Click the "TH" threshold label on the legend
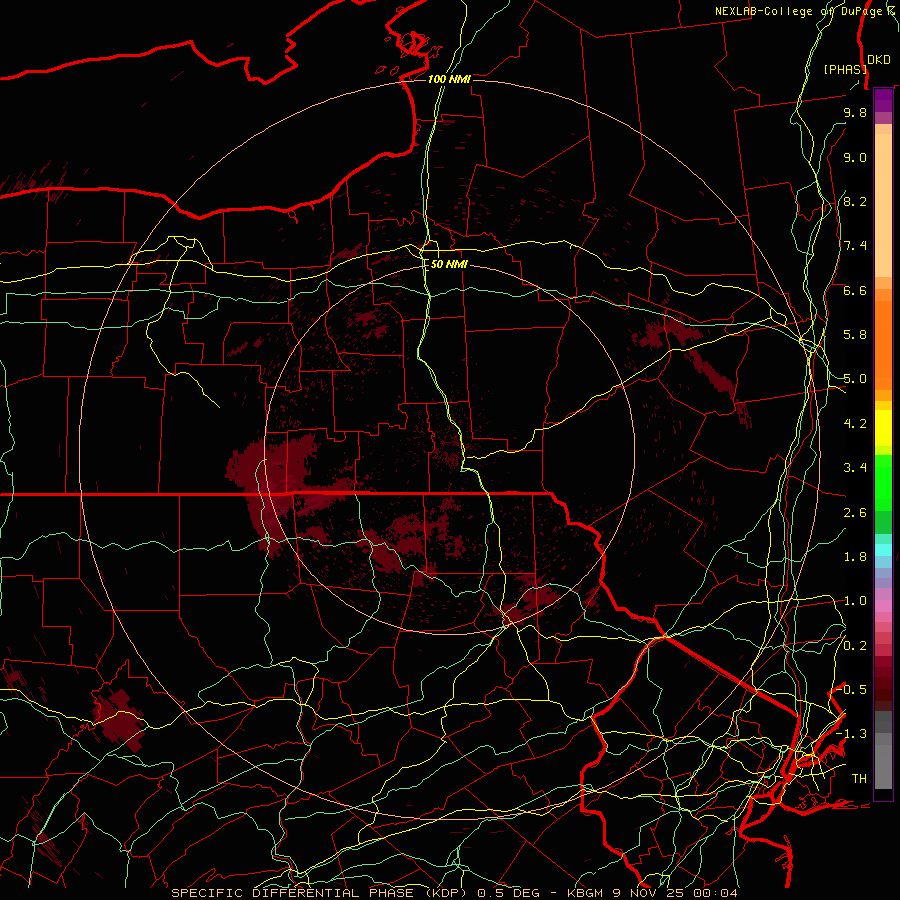 tap(859, 779)
